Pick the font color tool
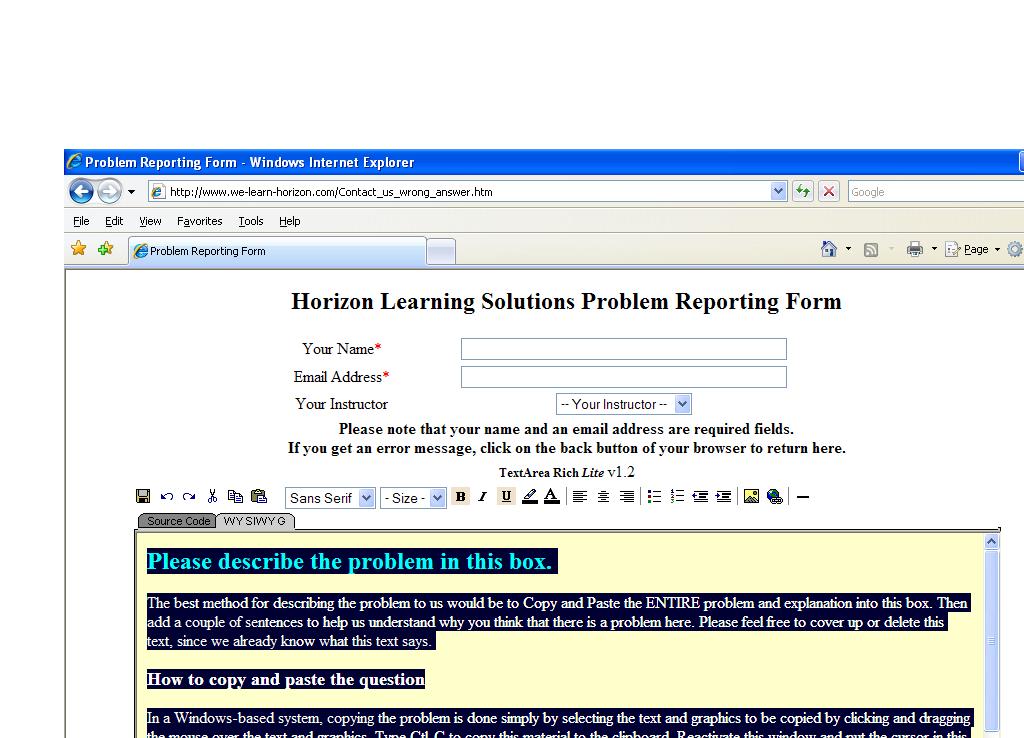This screenshot has width=1024, height=738. pyautogui.click(x=552, y=496)
